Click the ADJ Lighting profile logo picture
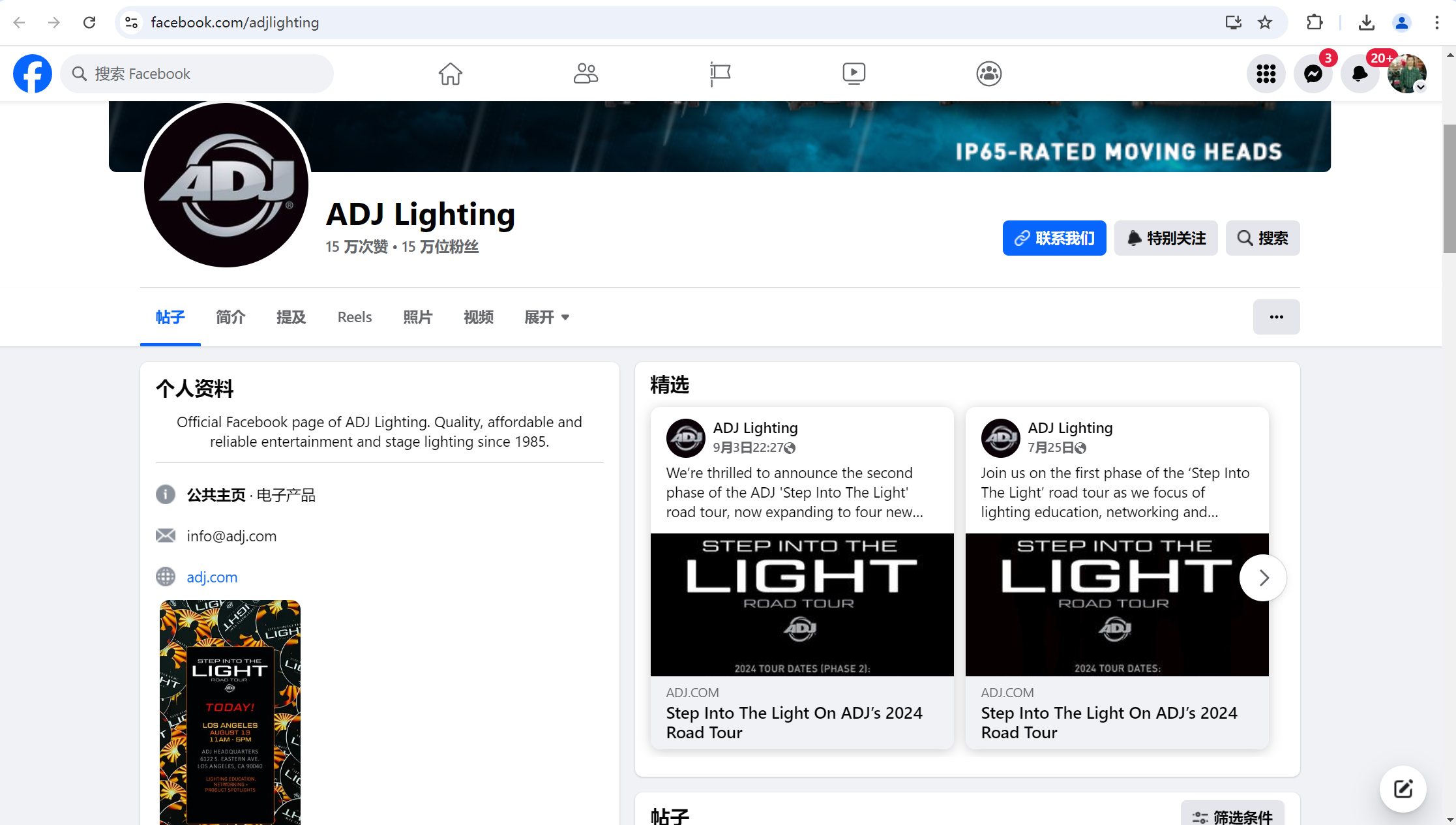The height and width of the screenshot is (825, 1456). pos(226,185)
